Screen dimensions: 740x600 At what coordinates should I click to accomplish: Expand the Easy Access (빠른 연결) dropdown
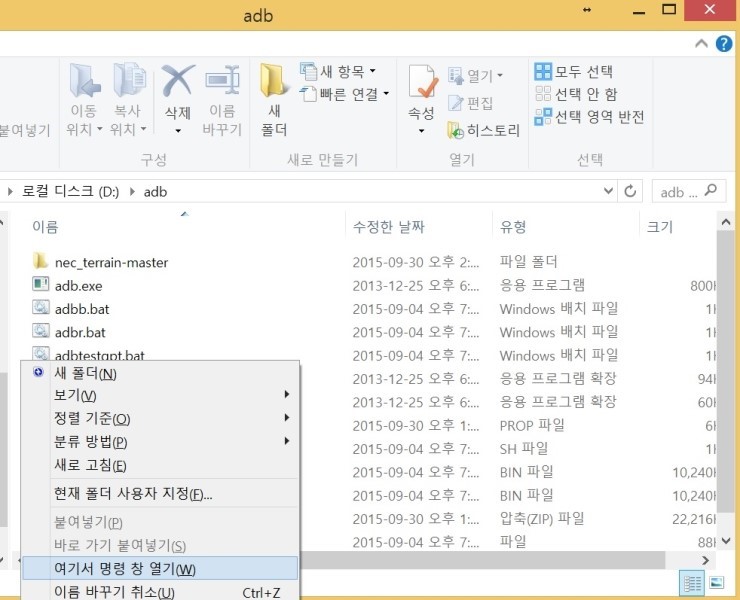click(x=341, y=94)
